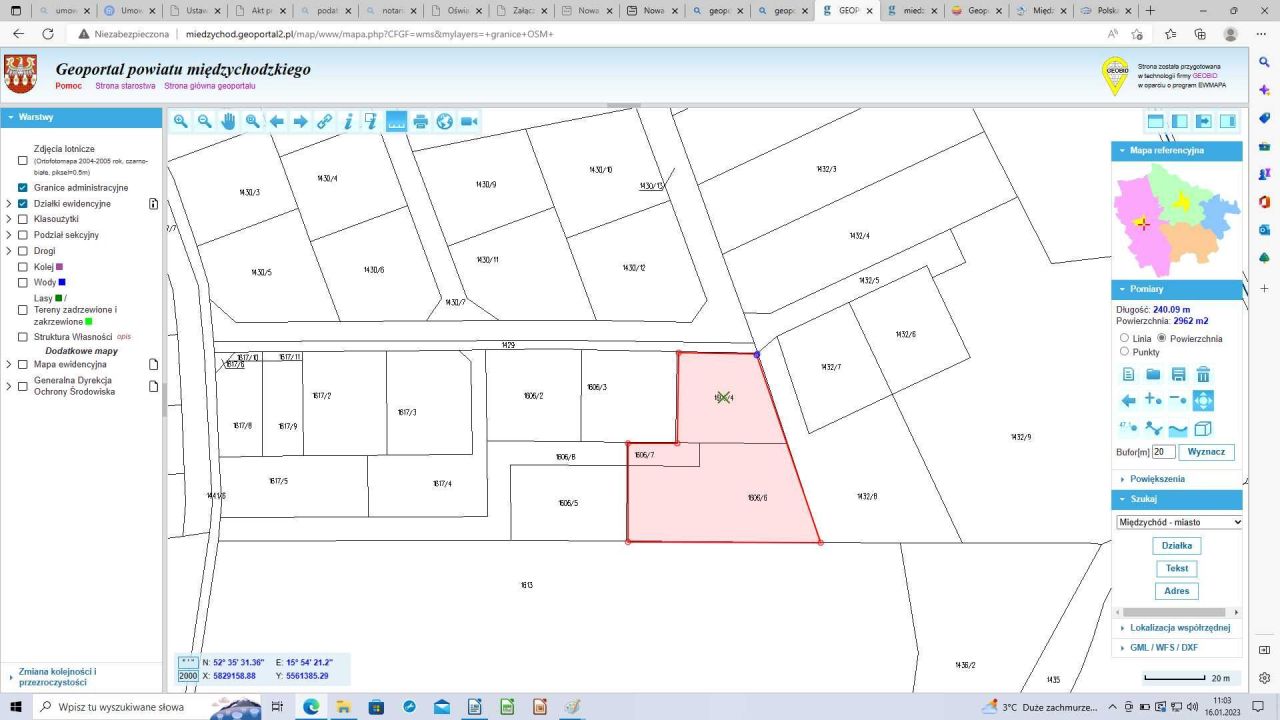This screenshot has height=720, width=1280.
Task: Click the chain link map toolbar icon
Action: (x=324, y=121)
